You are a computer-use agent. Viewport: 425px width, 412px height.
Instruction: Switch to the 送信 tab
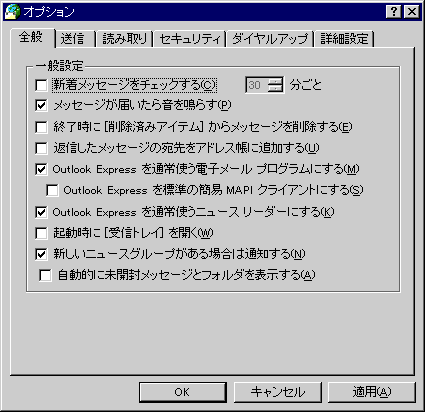click(x=73, y=39)
